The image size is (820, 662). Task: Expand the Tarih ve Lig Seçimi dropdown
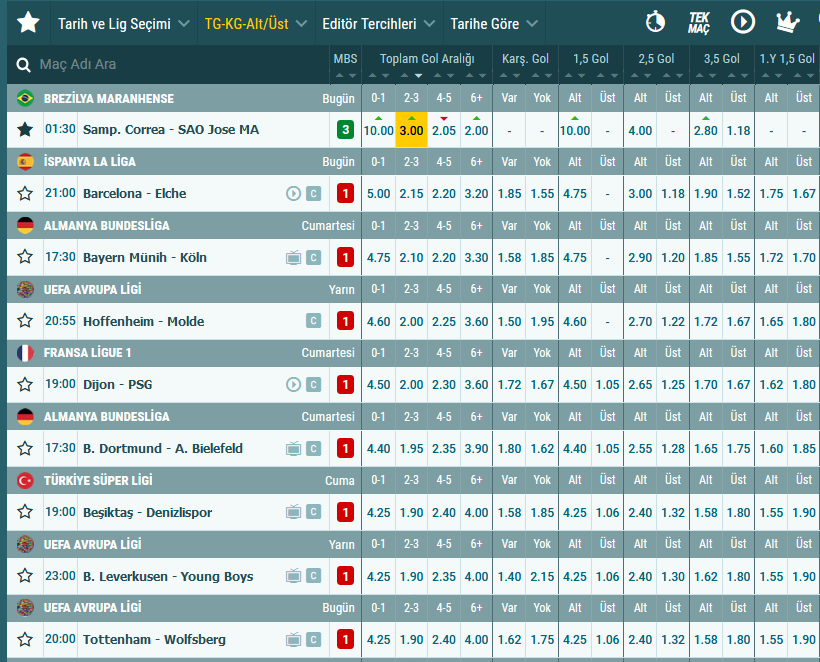[x=124, y=24]
